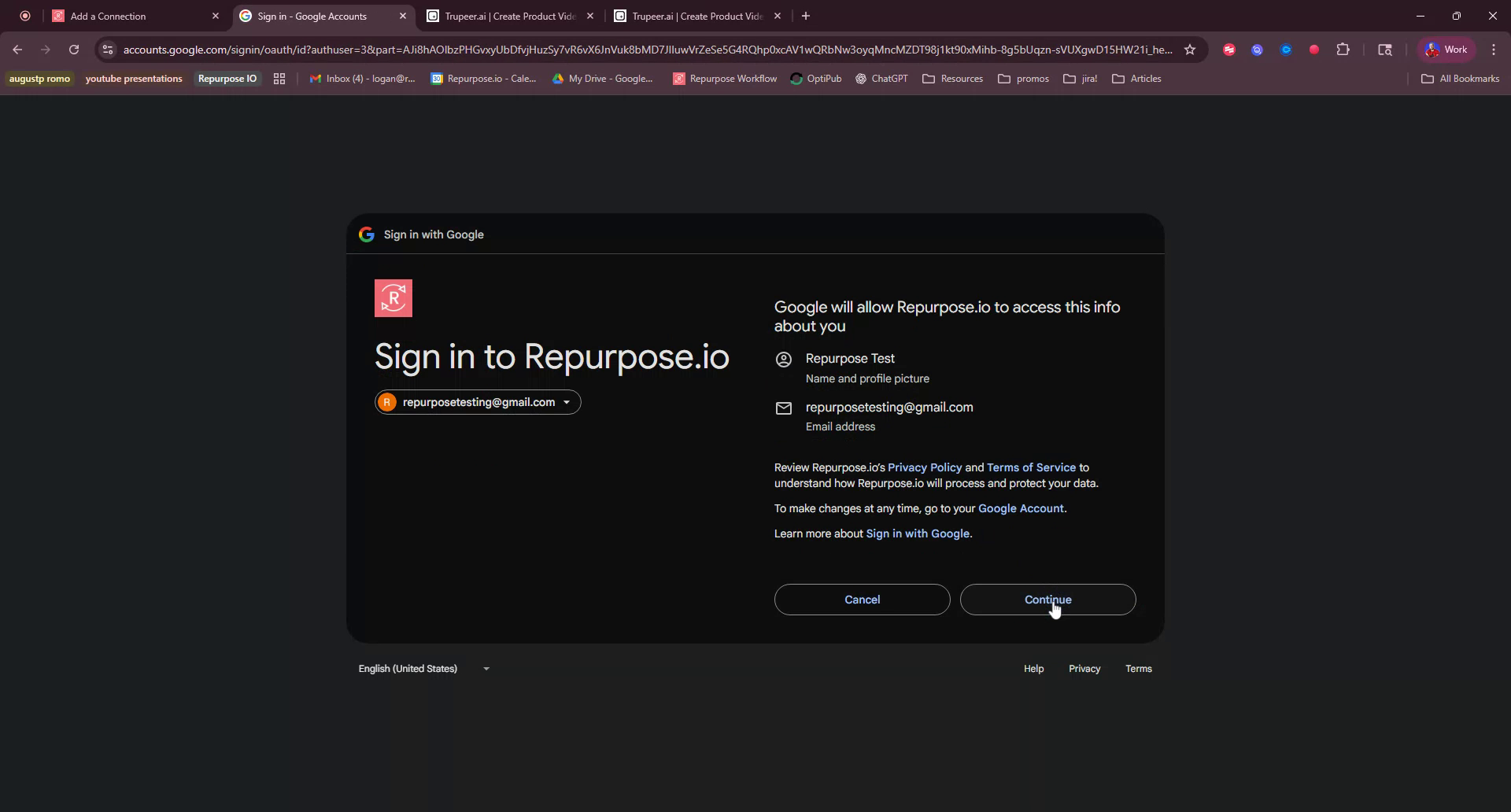The width and height of the screenshot is (1511, 812).
Task: Click the Continue button
Action: (x=1048, y=600)
